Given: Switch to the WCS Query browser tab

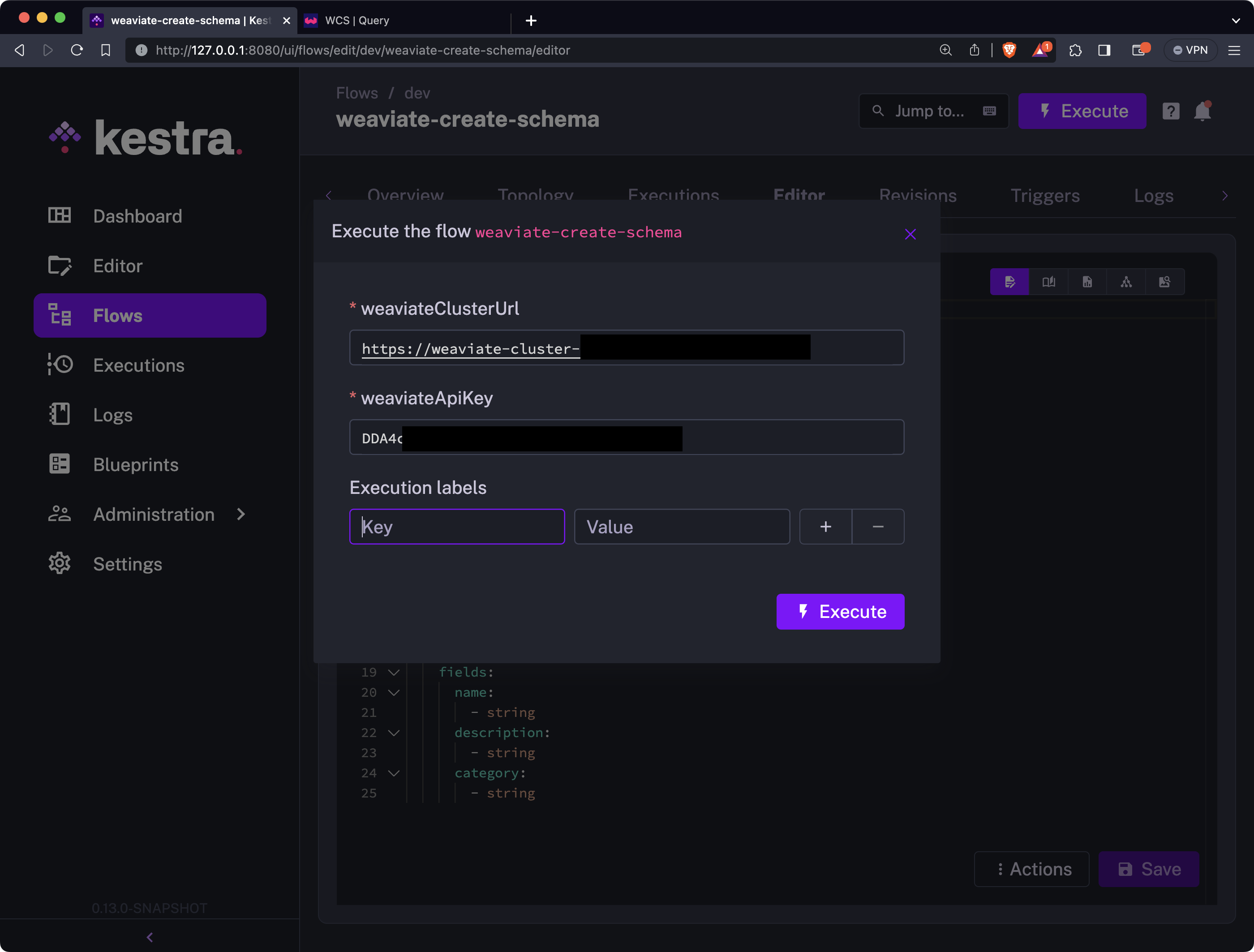Looking at the screenshot, I should (356, 21).
